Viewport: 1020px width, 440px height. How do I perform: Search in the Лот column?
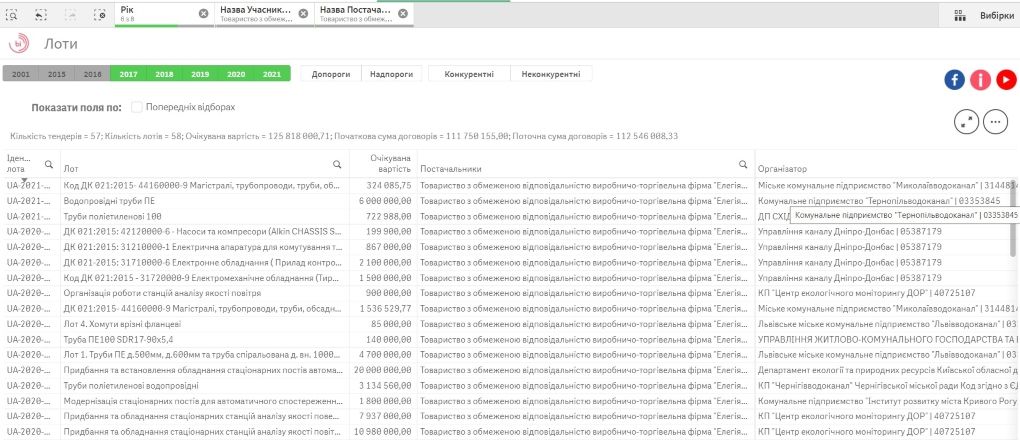coord(338,164)
